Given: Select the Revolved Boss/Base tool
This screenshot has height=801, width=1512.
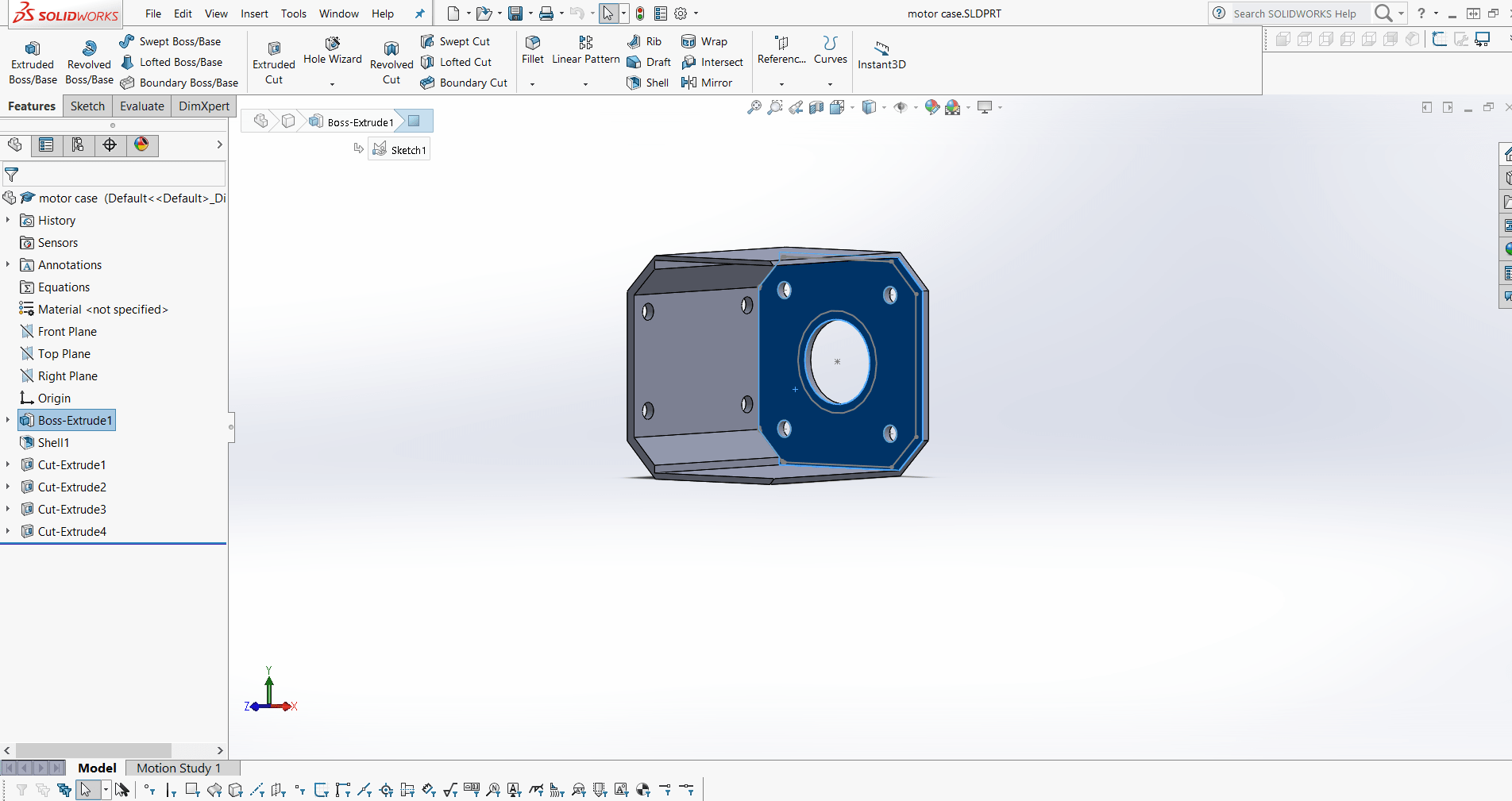Looking at the screenshot, I should coord(89,62).
